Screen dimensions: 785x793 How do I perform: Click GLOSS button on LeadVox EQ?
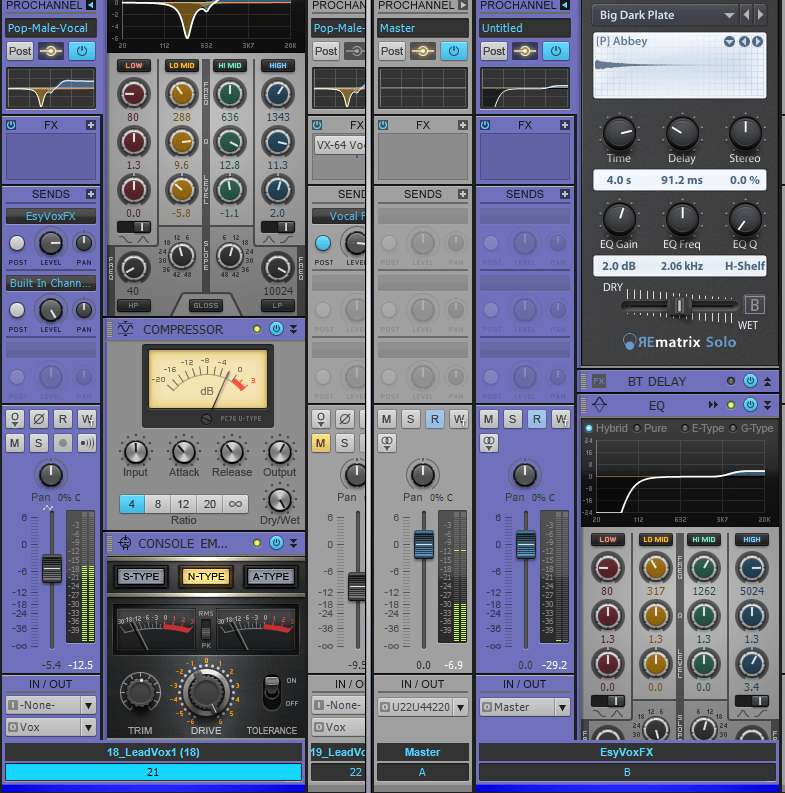[206, 305]
